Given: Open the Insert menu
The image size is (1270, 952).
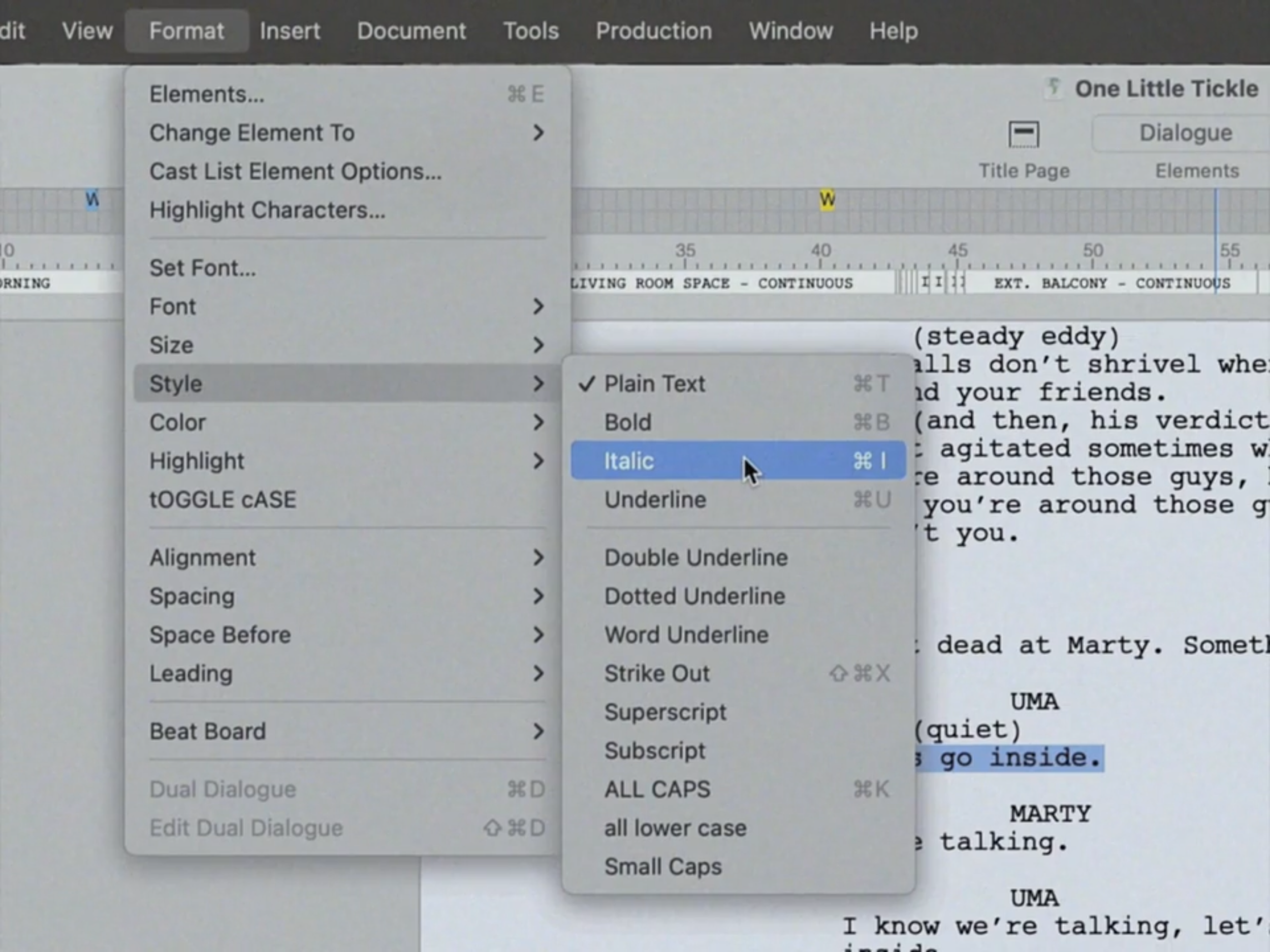Looking at the screenshot, I should click(290, 31).
